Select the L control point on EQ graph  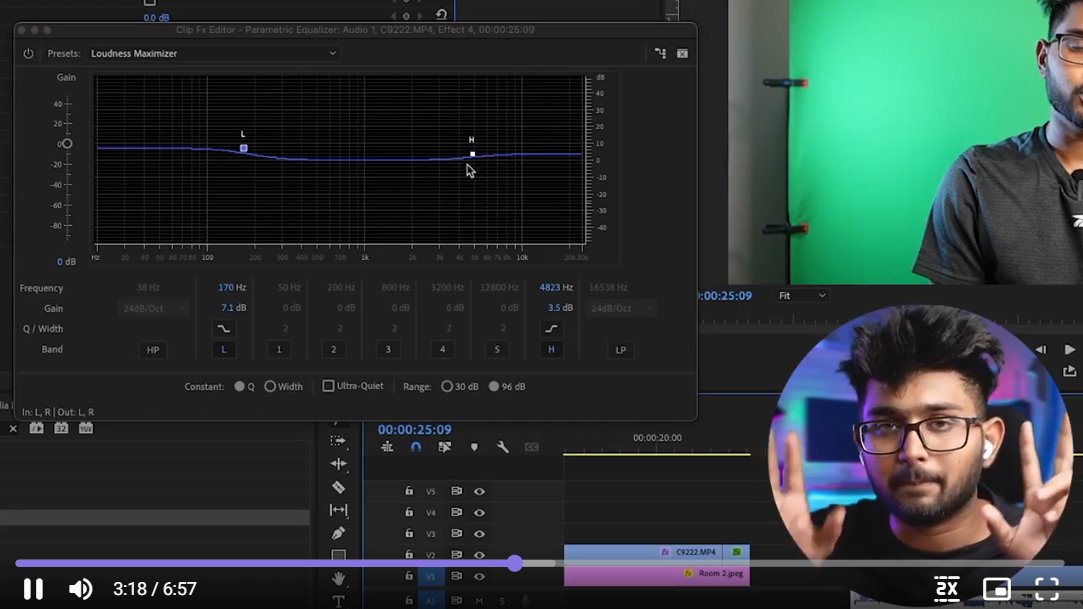[244, 148]
